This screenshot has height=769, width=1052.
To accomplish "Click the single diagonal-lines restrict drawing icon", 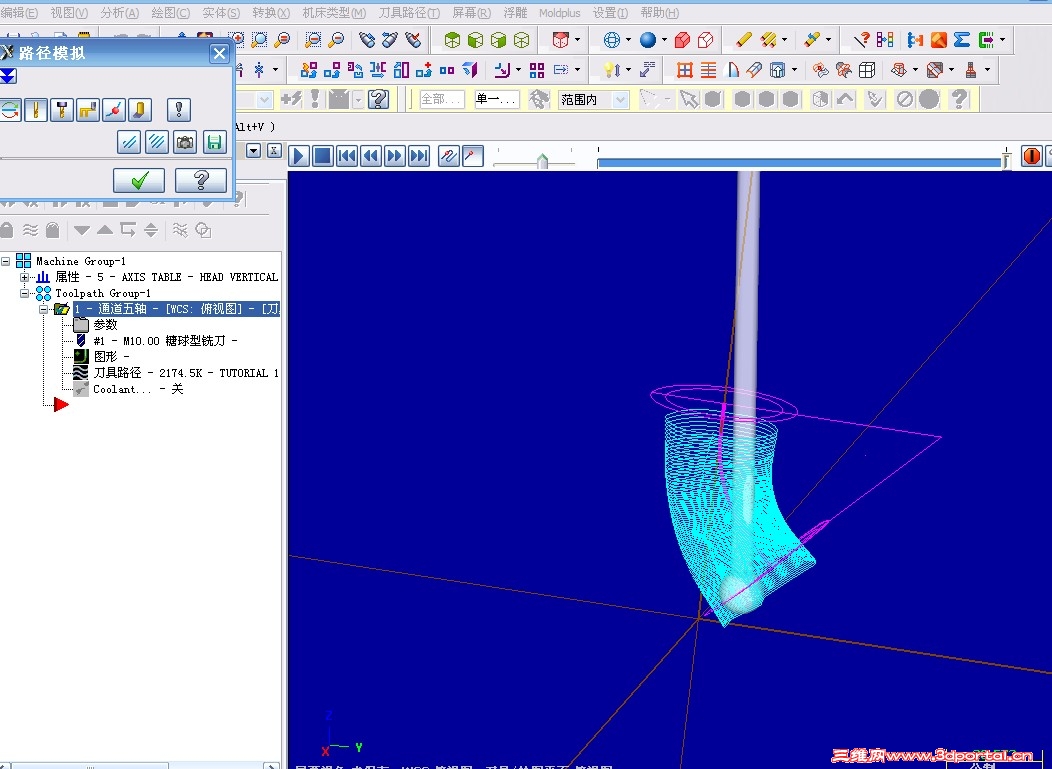I will click(x=128, y=142).
